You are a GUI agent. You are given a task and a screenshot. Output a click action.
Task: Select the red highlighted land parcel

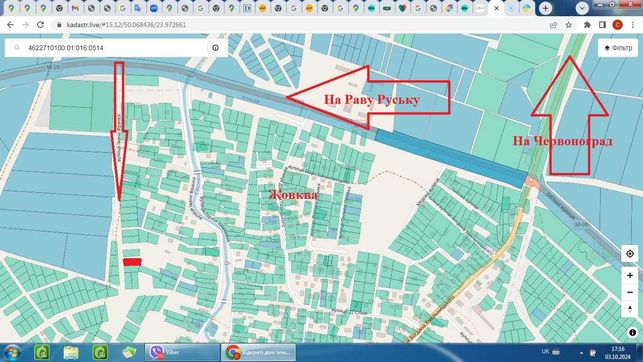coord(132,262)
